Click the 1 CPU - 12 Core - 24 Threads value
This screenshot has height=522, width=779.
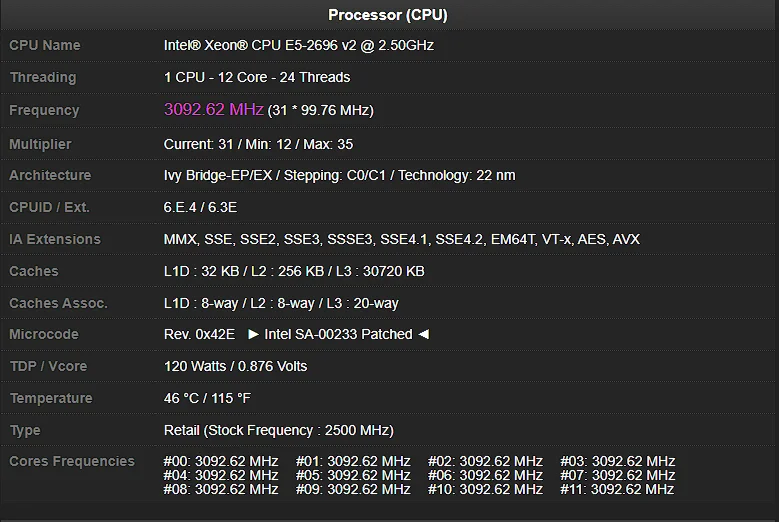(257, 77)
